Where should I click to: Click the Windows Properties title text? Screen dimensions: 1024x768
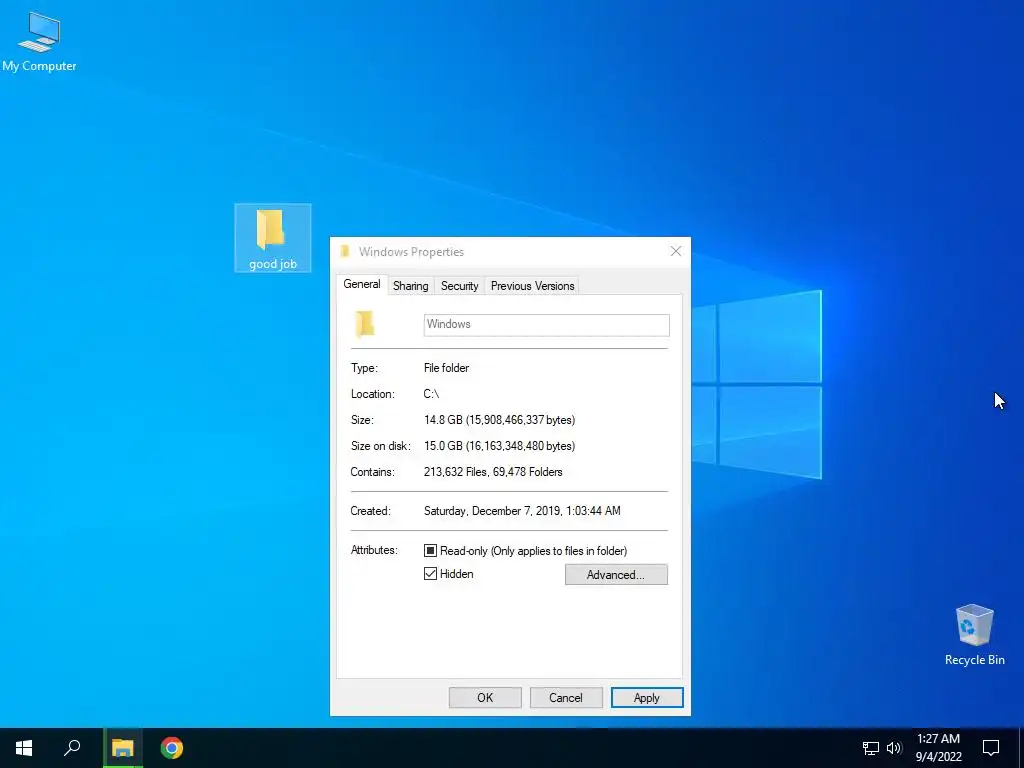click(x=411, y=251)
